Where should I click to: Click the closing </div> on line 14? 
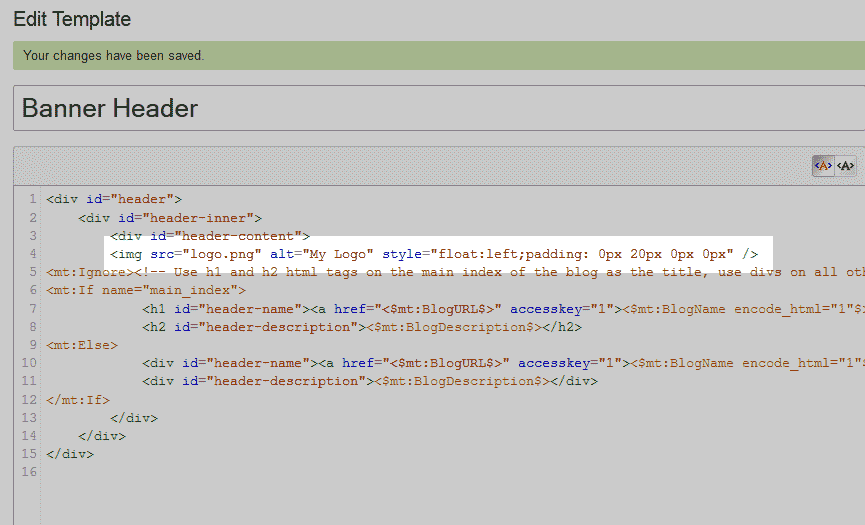102,436
